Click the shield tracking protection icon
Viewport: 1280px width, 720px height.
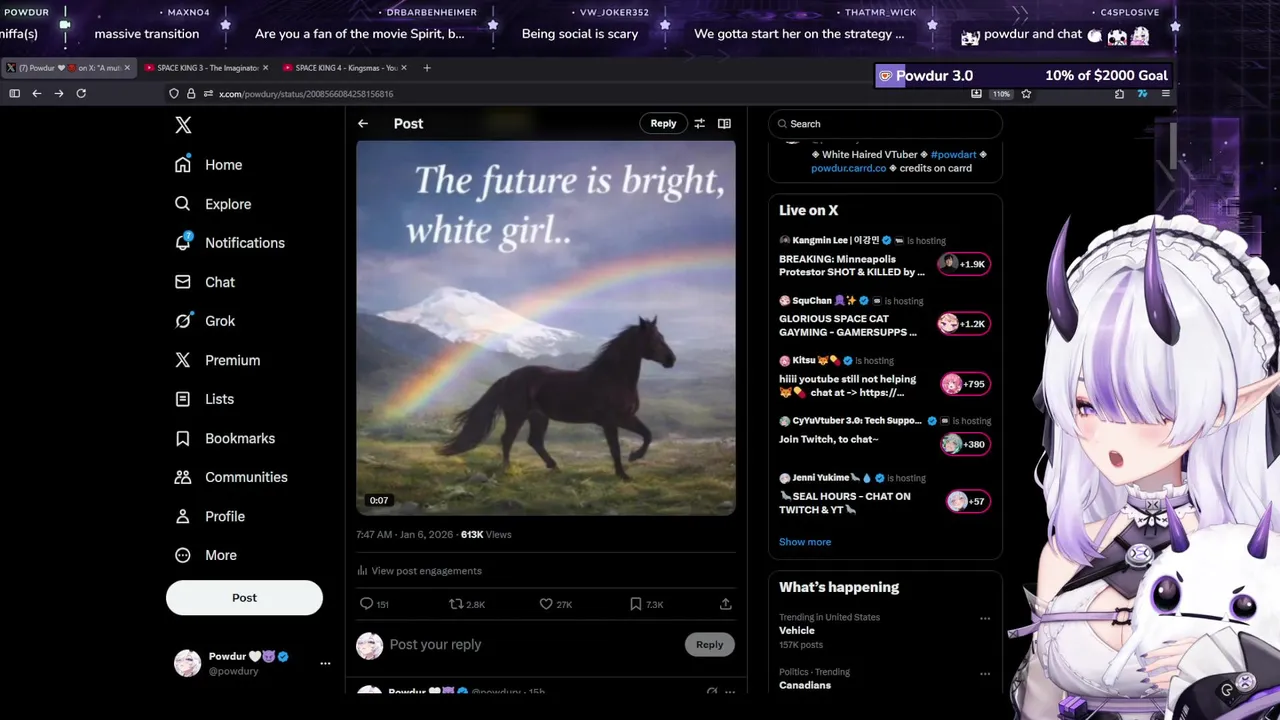[x=174, y=94]
